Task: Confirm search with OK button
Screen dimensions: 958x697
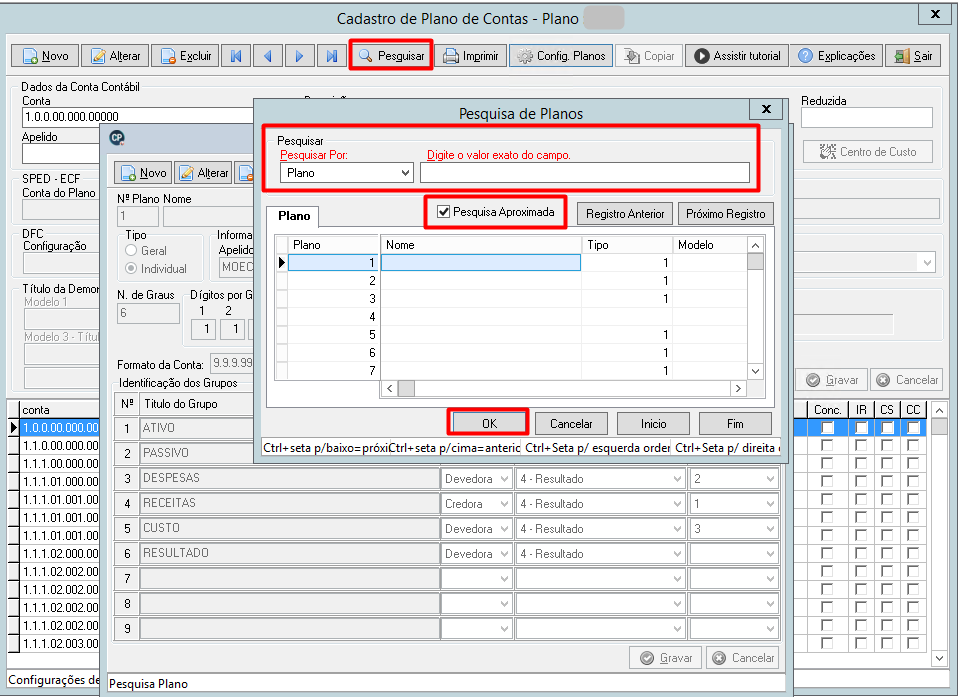Action: [x=489, y=423]
